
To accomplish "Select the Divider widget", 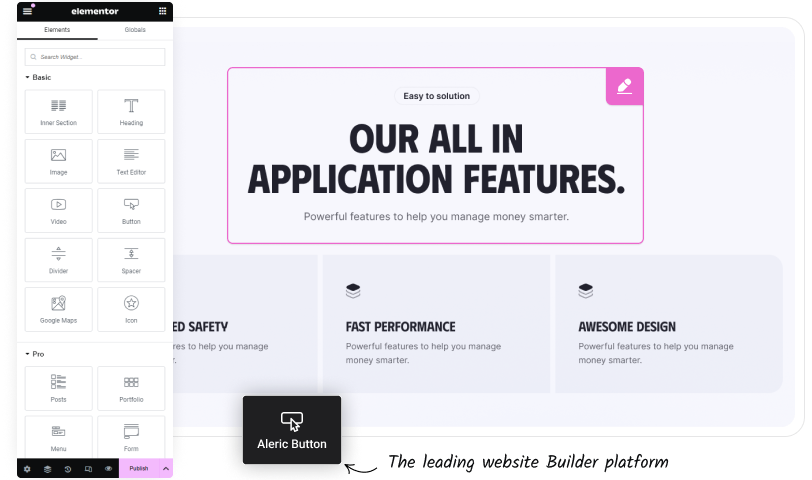I will (59, 259).
